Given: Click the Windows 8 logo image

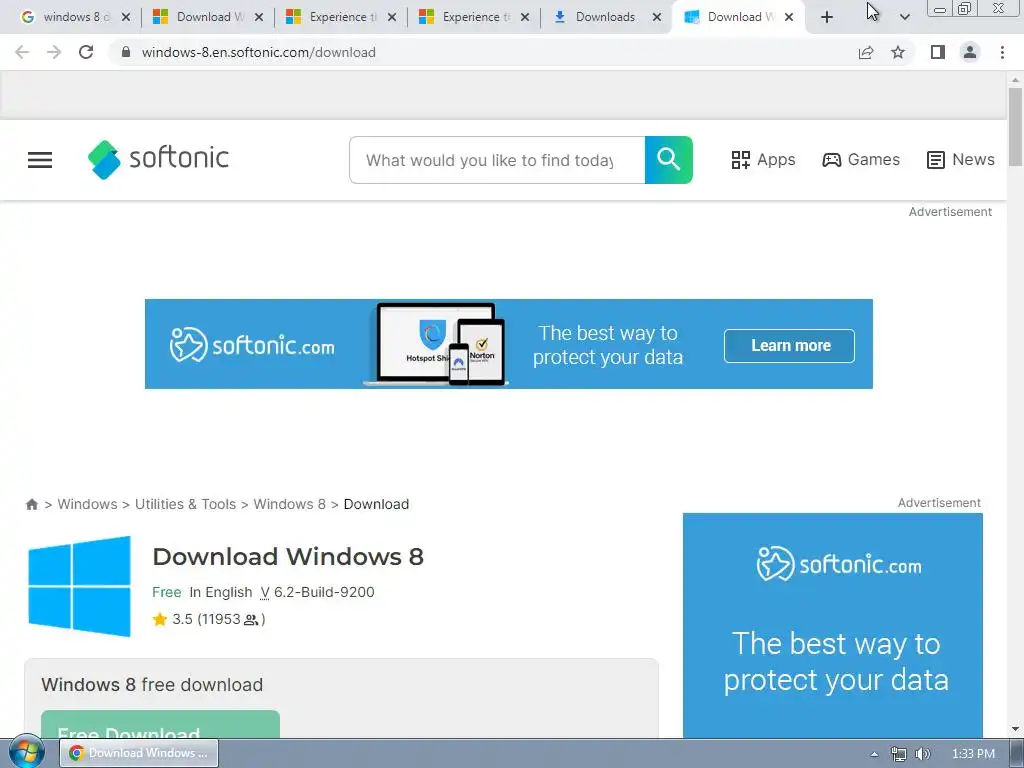Looking at the screenshot, I should 80,586.
